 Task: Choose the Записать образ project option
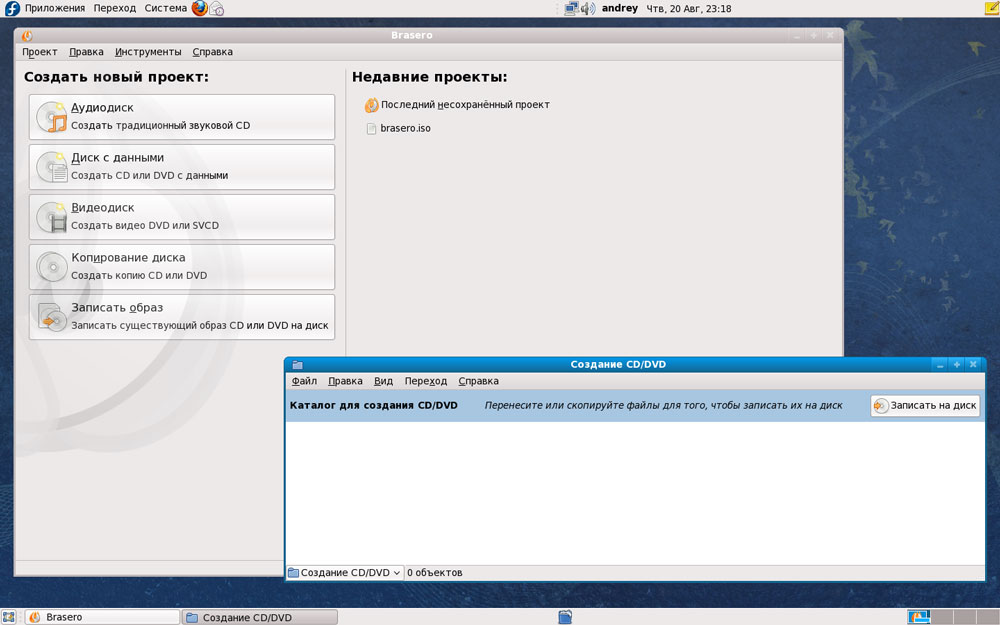[x=182, y=316]
